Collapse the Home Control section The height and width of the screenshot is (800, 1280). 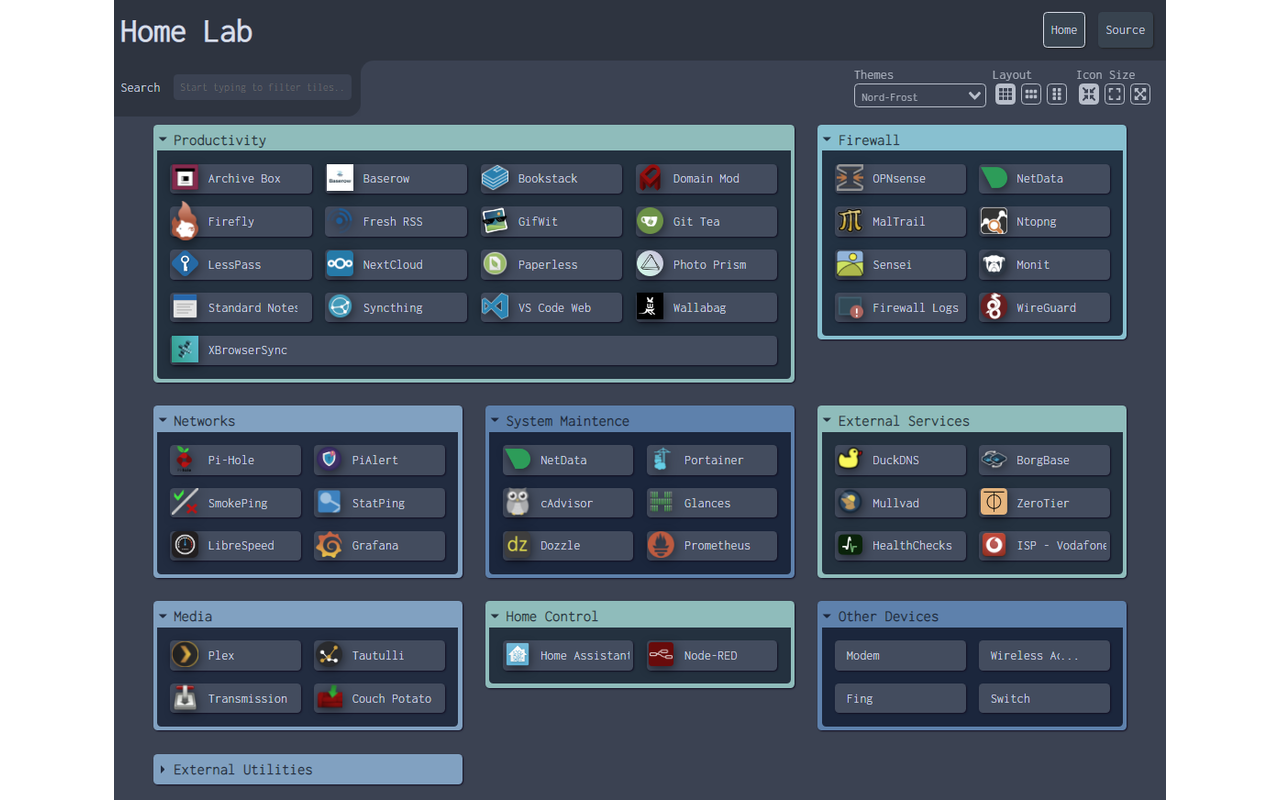640,616
